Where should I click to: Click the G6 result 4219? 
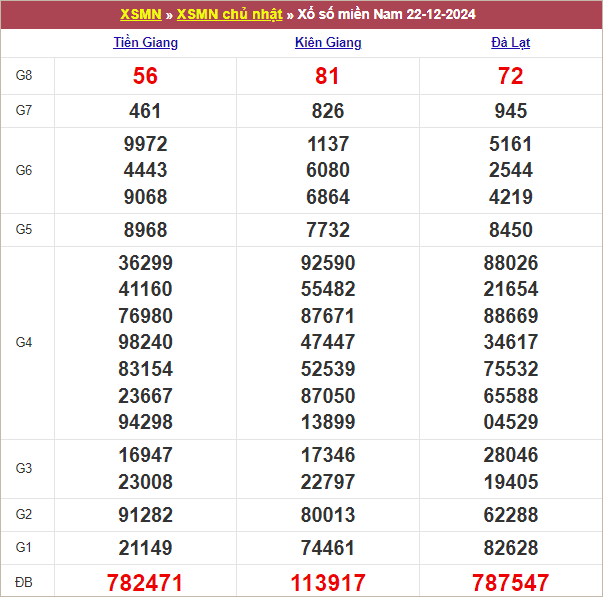(x=510, y=197)
